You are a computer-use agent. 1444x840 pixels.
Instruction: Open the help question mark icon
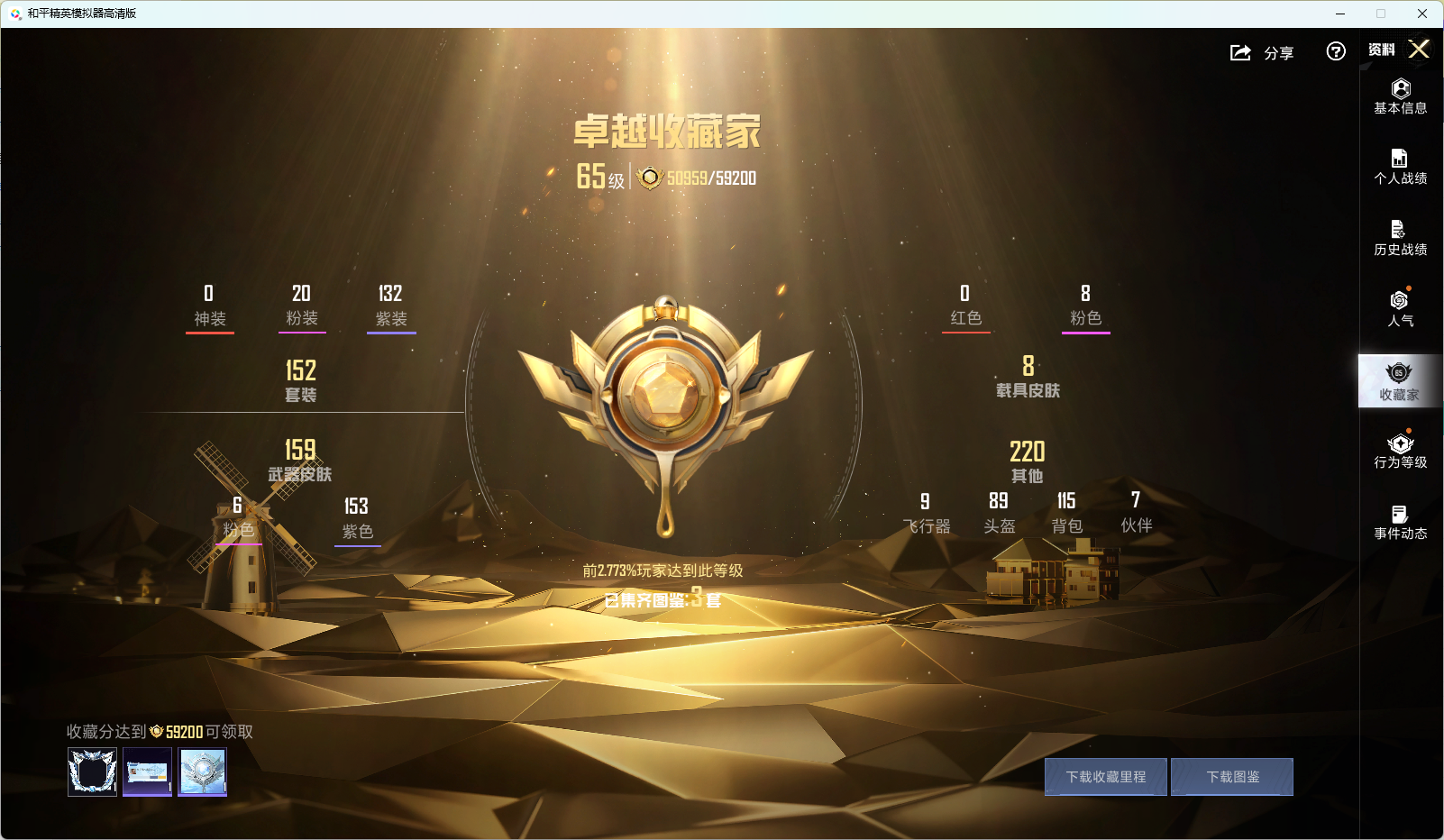[x=1336, y=51]
